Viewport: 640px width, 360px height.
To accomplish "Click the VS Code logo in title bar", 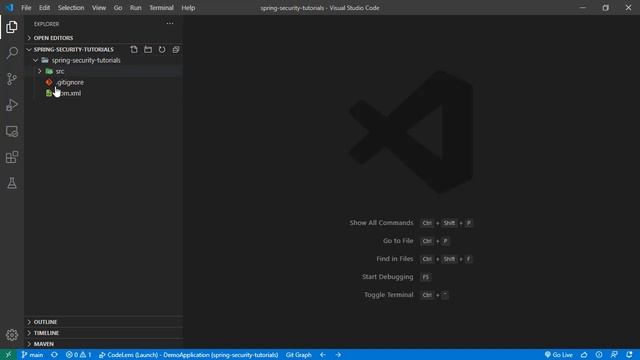I will [9, 8].
